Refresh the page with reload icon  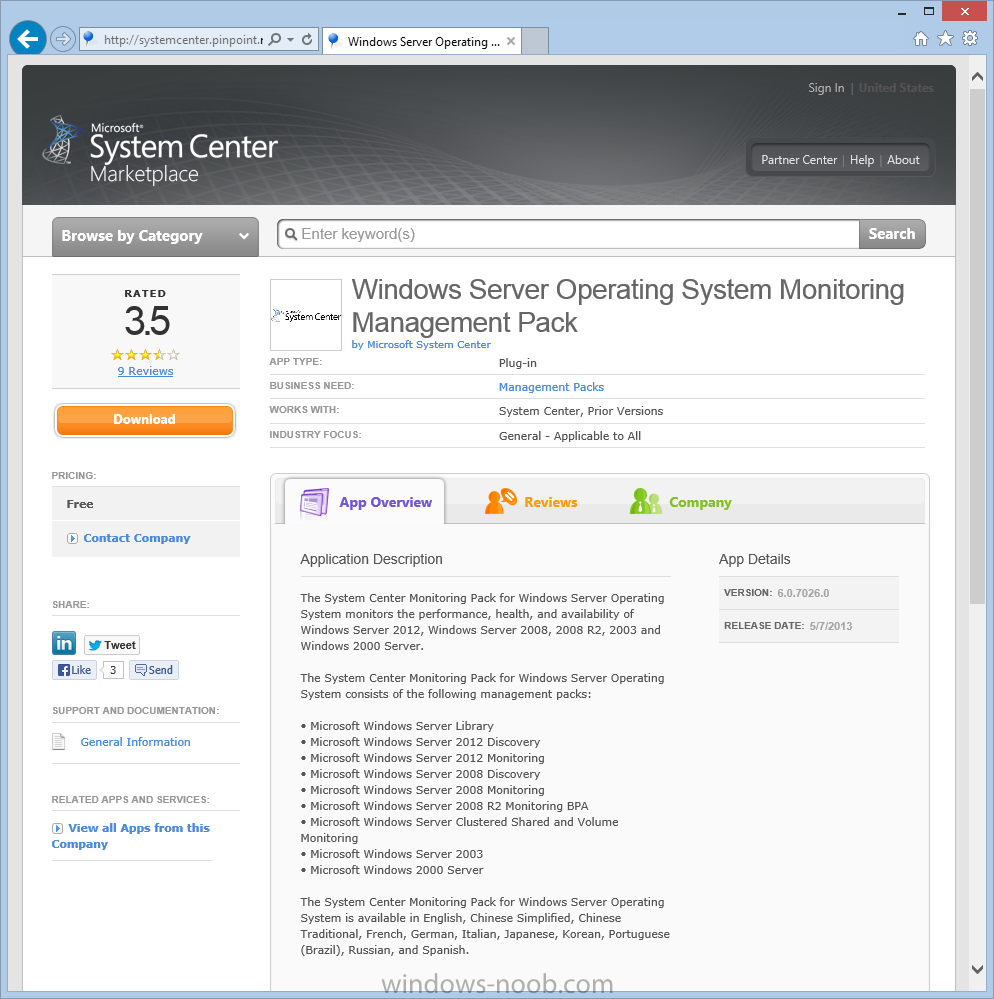(307, 40)
